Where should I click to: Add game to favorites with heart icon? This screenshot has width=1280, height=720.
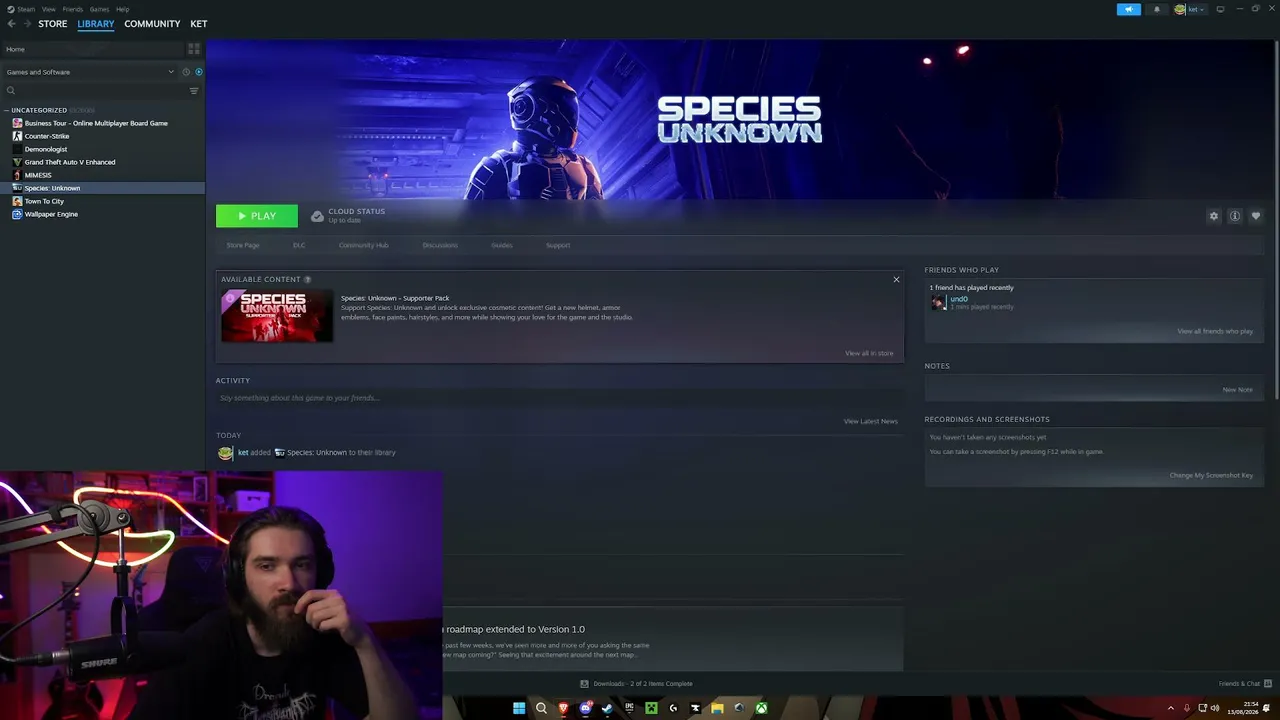1256,216
